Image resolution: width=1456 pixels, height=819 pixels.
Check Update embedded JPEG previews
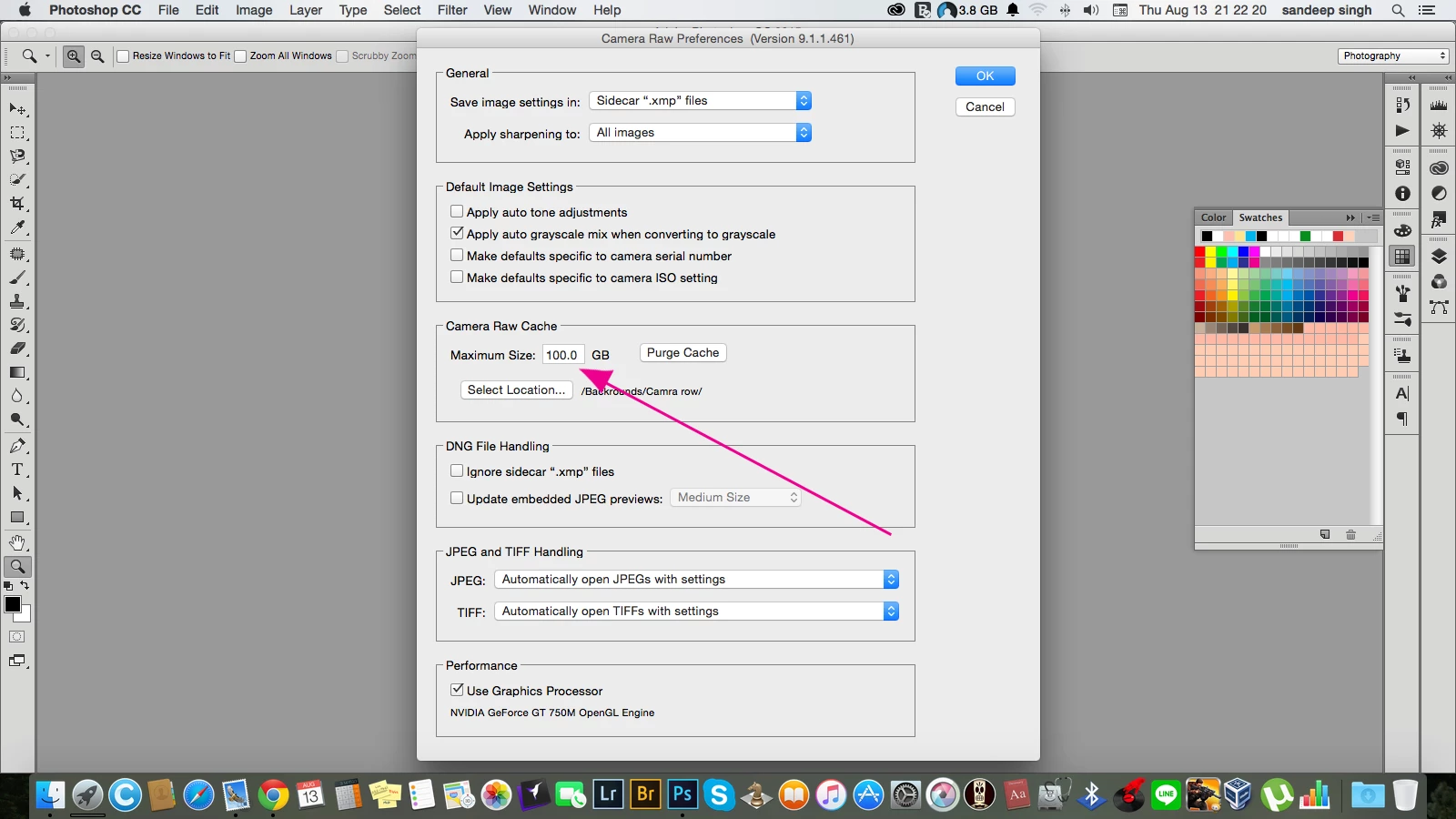[457, 498]
